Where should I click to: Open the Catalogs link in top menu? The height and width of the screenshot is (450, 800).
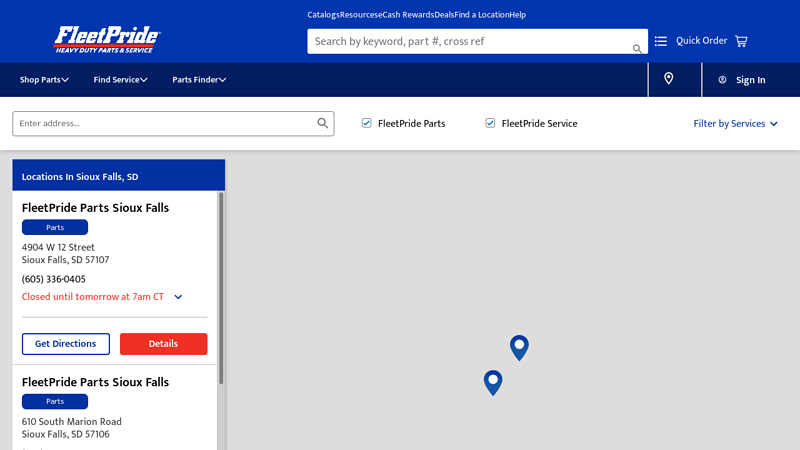pos(323,15)
